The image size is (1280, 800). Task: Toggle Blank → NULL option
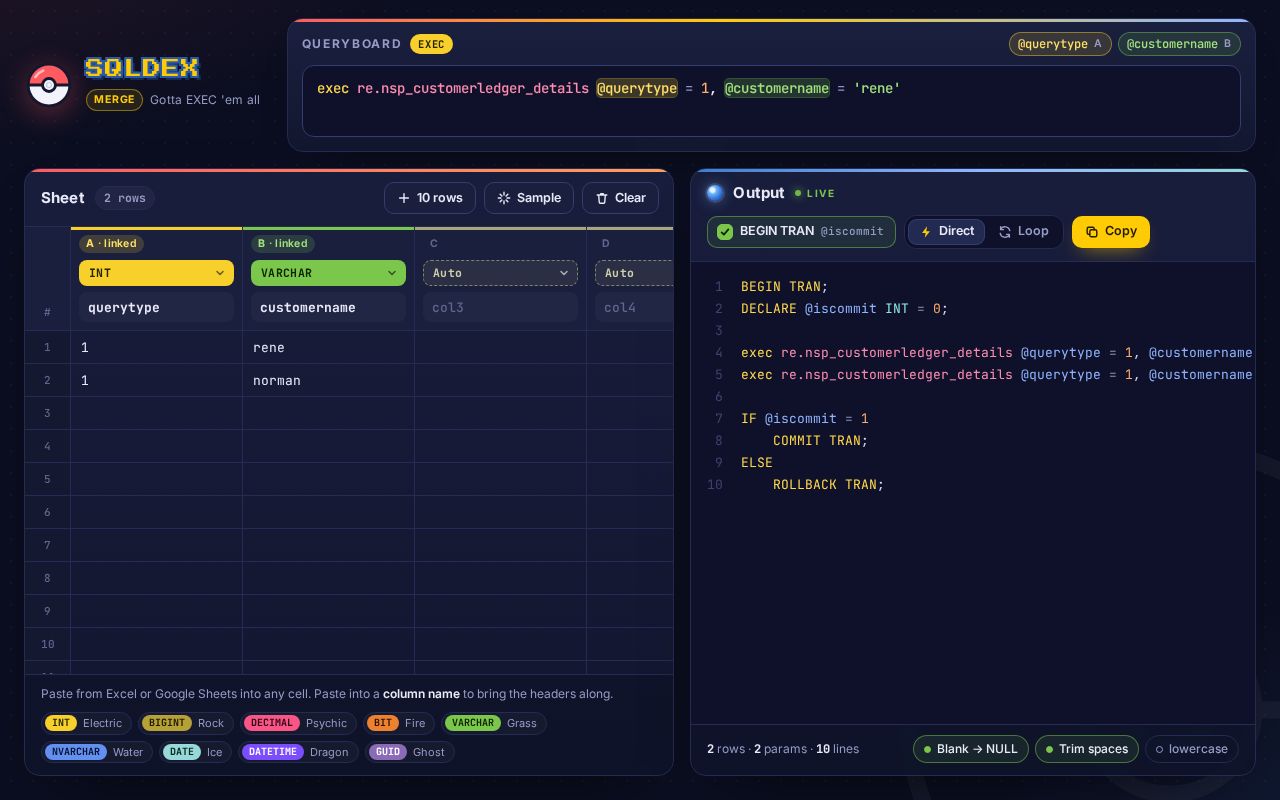click(970, 749)
